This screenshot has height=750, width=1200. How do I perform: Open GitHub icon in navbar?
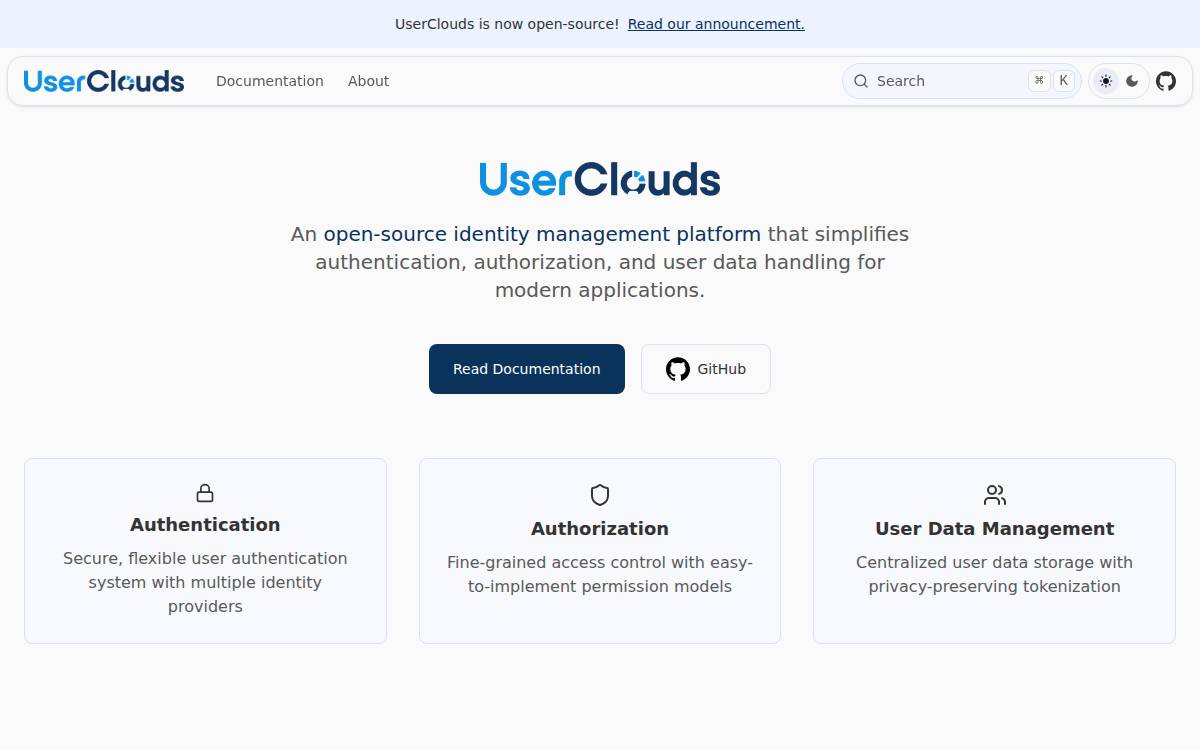coord(1166,81)
